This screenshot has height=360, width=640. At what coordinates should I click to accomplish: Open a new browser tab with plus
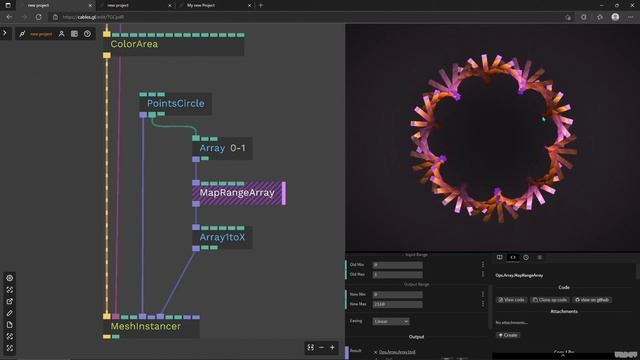(261, 5)
